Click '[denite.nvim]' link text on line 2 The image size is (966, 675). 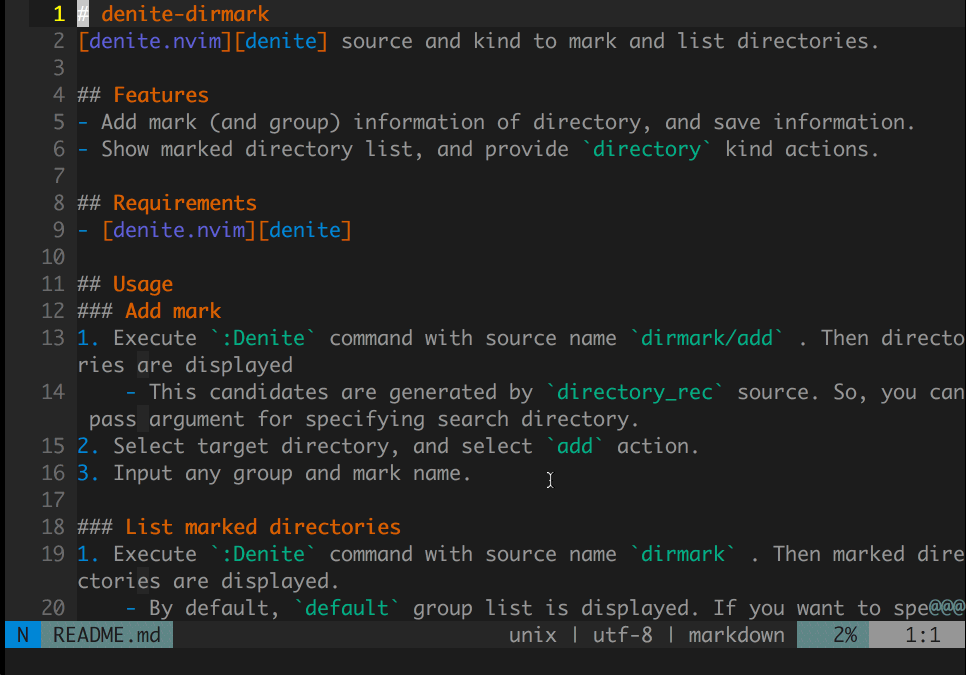(x=155, y=41)
